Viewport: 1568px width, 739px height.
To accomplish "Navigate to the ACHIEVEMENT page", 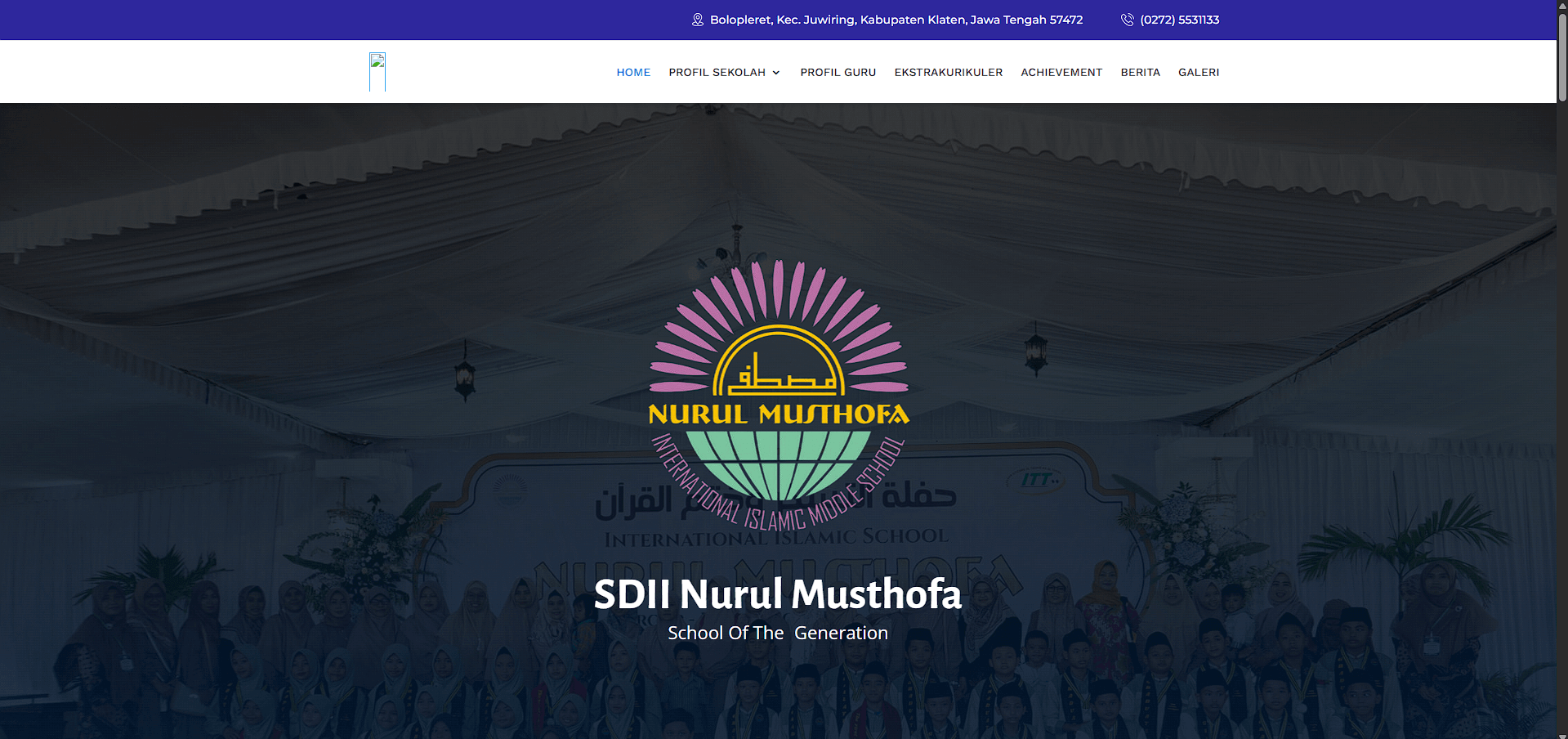I will (1061, 73).
